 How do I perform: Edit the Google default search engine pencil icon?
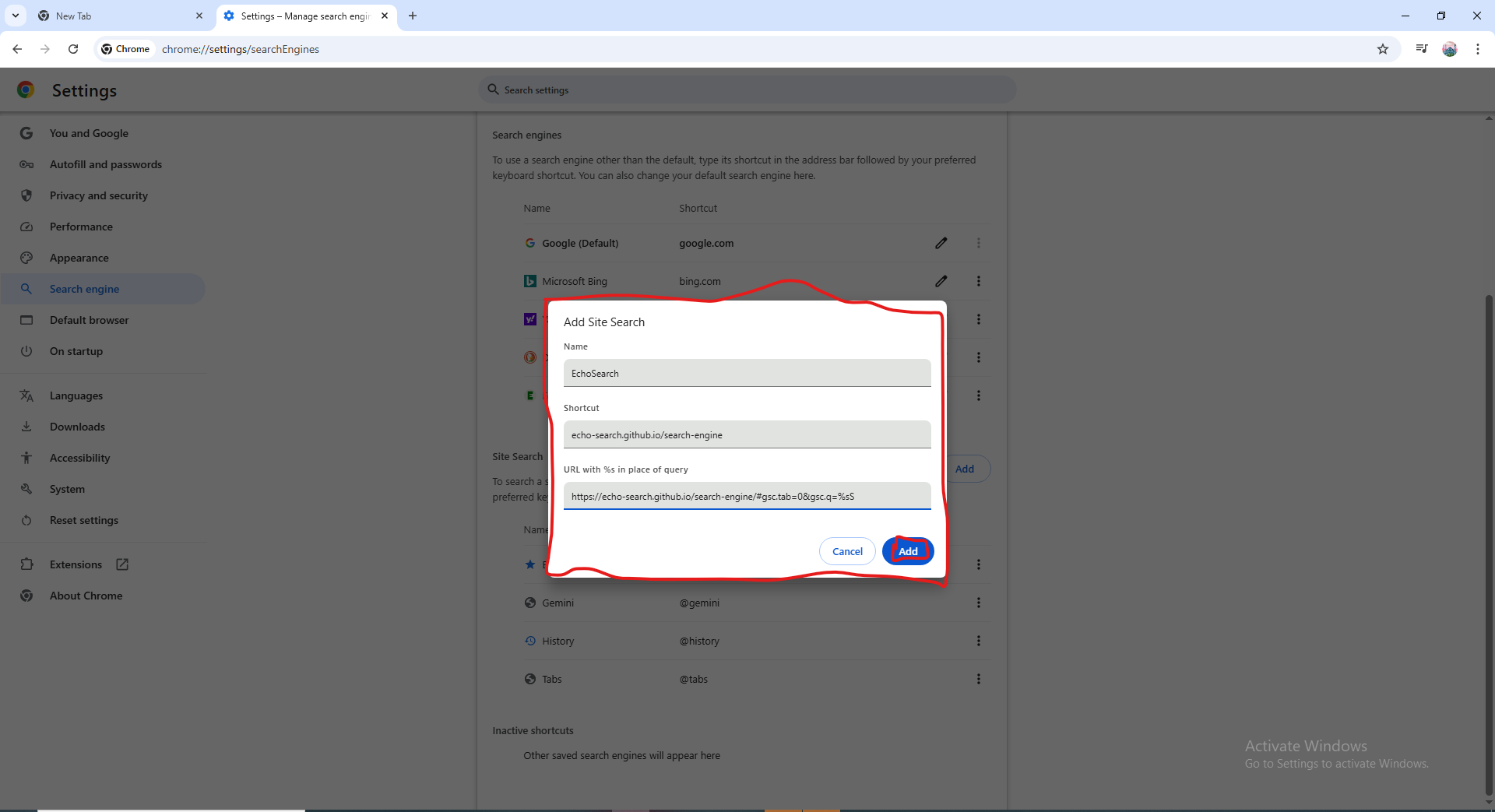[941, 243]
